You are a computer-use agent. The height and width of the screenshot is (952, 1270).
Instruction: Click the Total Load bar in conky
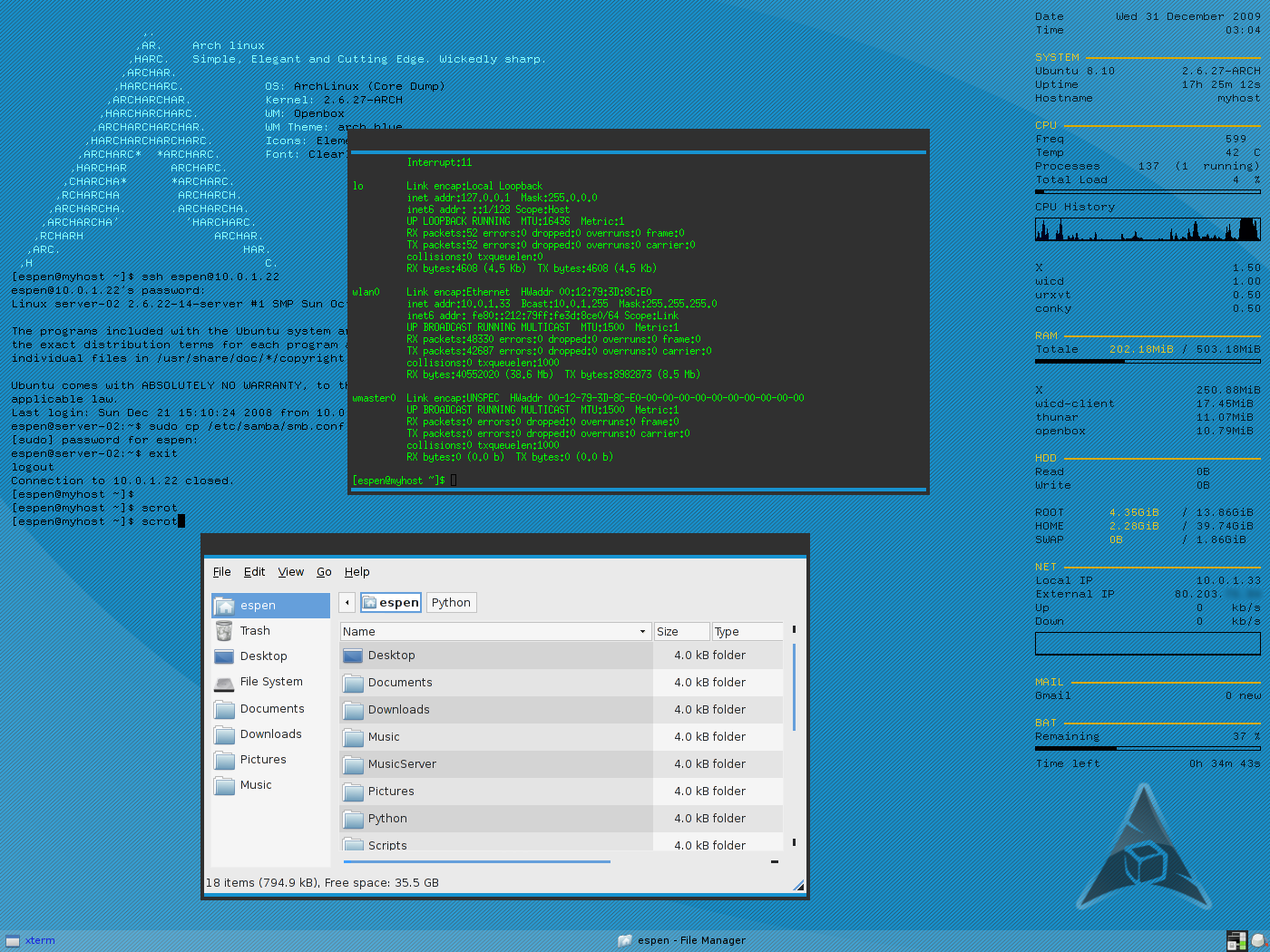click(1148, 191)
